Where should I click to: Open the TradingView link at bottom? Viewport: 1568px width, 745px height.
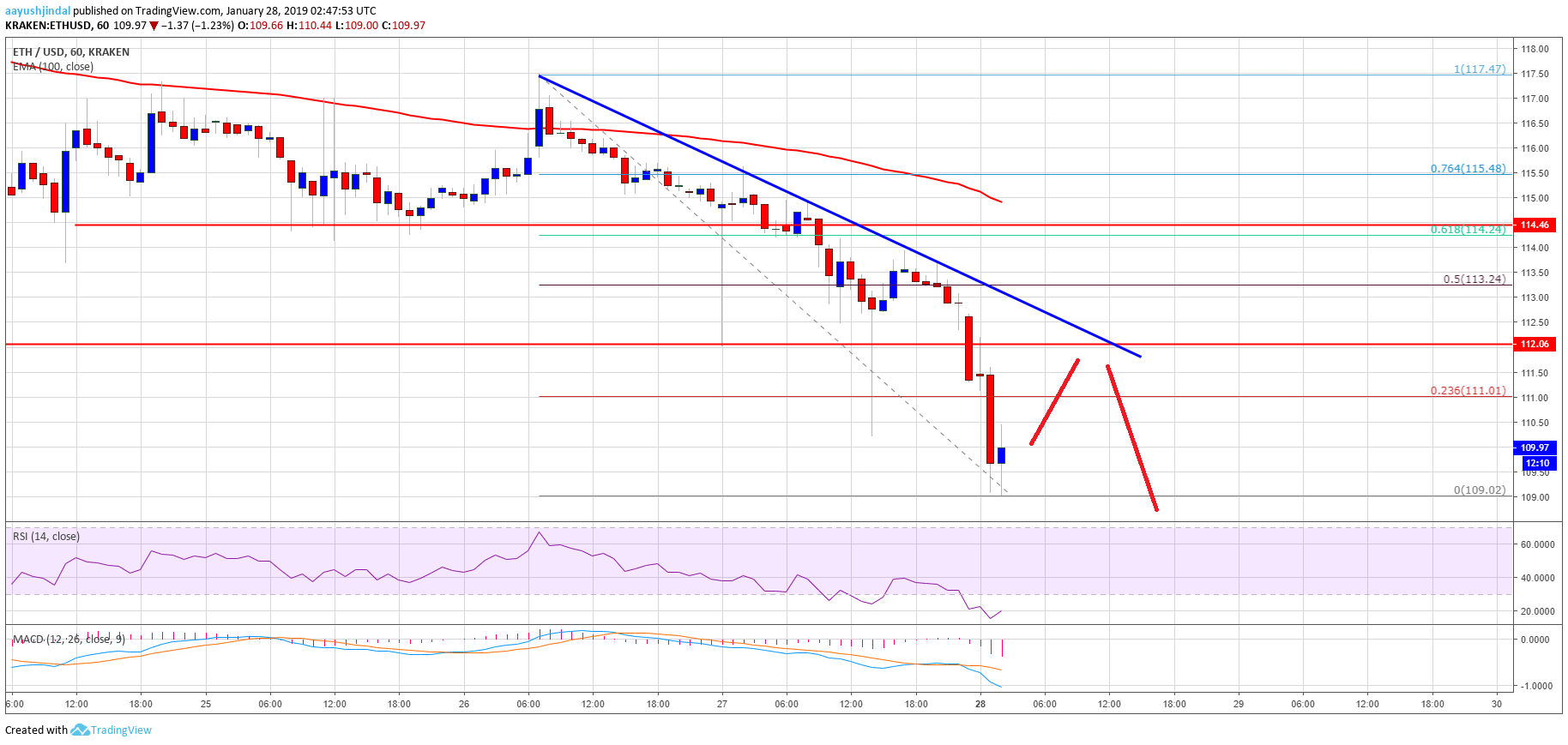coord(121,730)
